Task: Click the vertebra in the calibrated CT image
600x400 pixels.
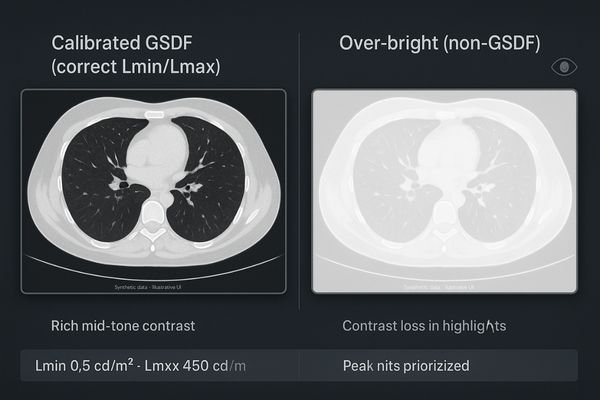Action: (x=153, y=215)
